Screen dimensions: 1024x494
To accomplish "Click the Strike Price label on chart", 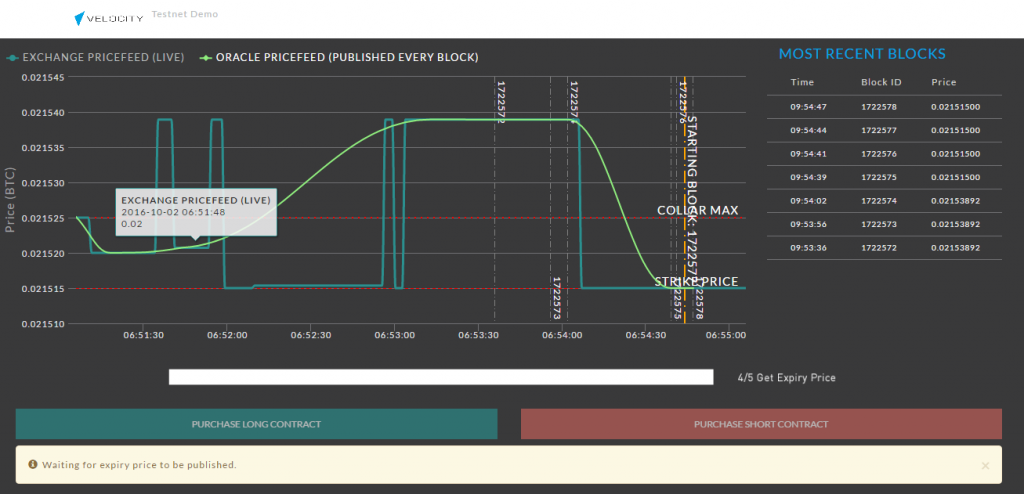I will point(696,282).
